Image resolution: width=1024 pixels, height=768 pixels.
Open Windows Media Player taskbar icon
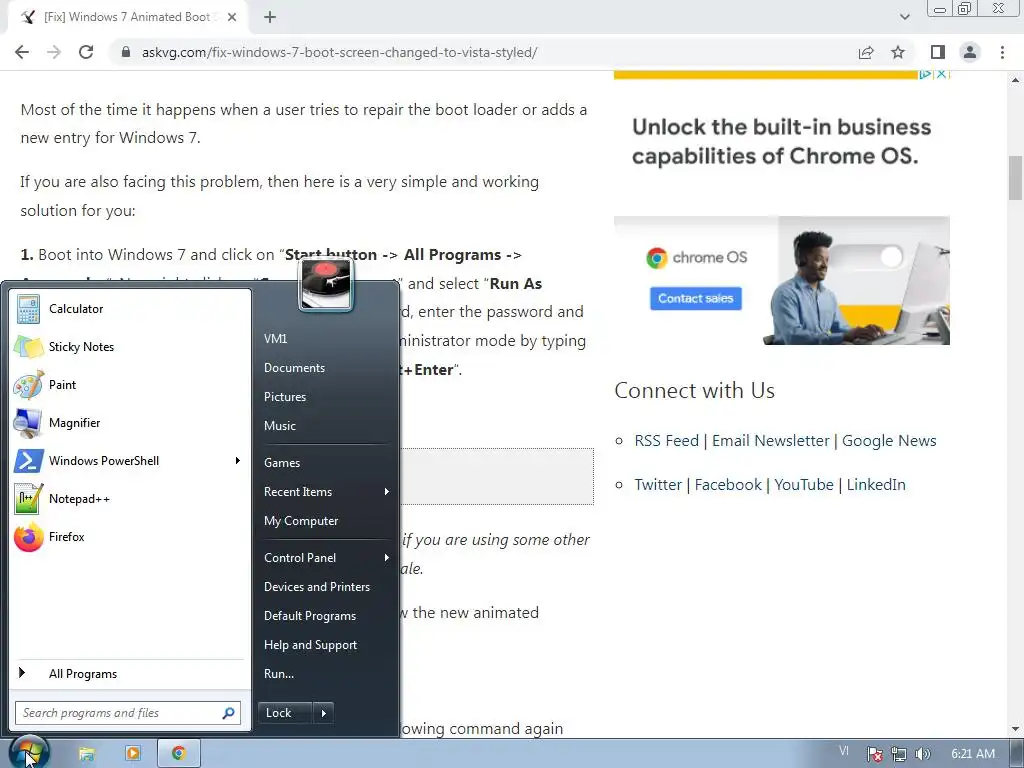133,754
